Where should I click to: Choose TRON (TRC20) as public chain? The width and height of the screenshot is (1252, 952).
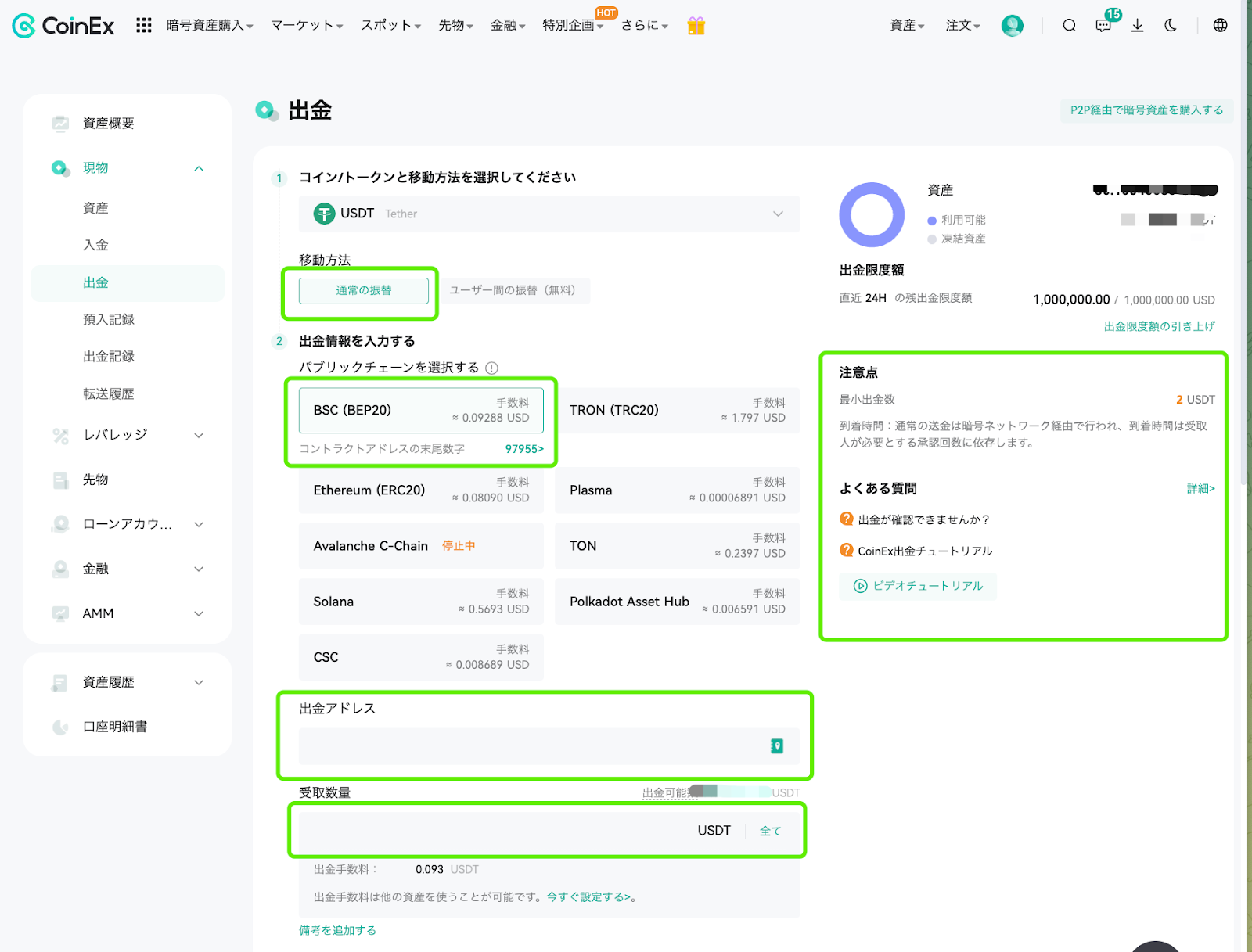pos(678,410)
